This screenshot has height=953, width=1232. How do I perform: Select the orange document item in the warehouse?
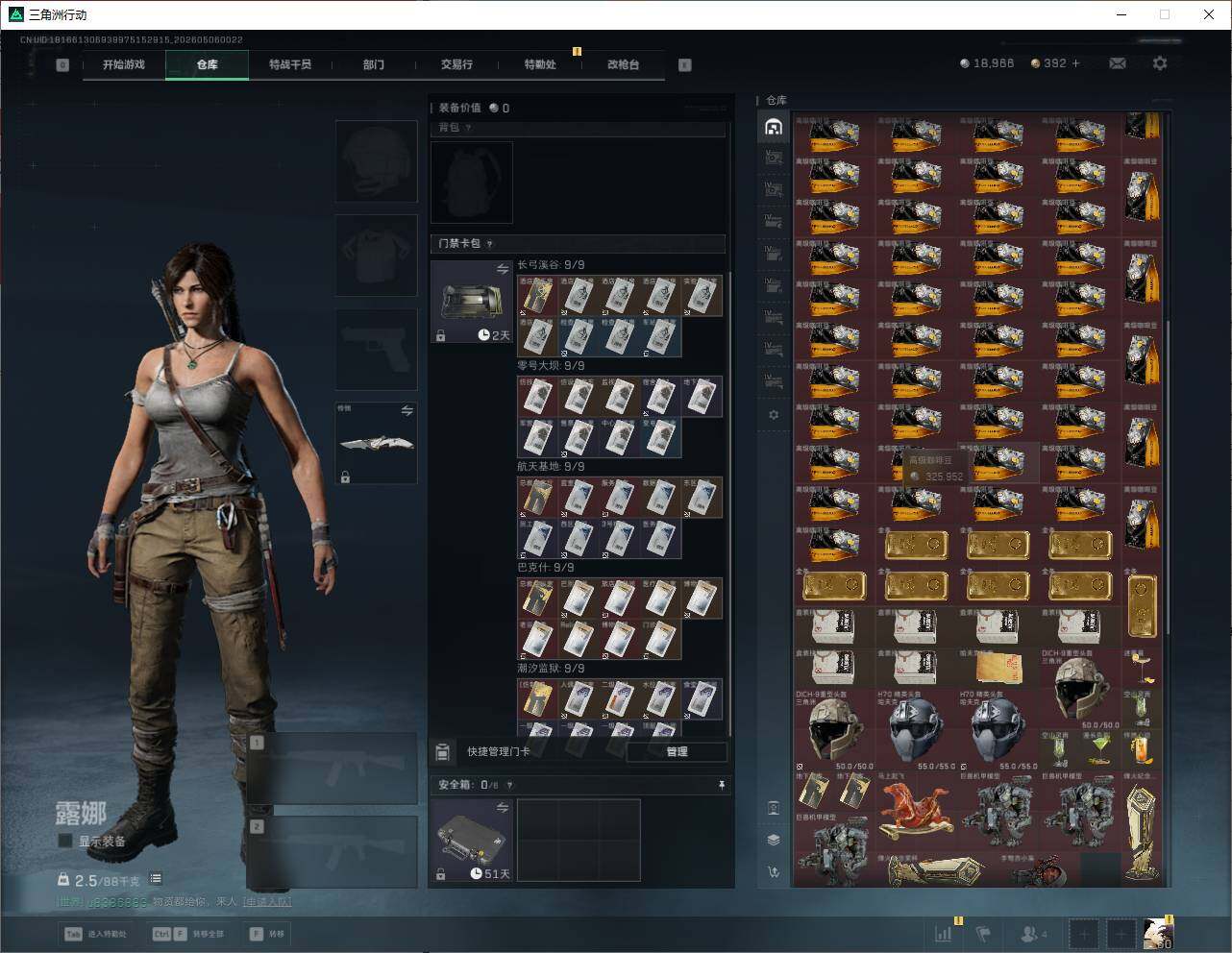(x=998, y=667)
